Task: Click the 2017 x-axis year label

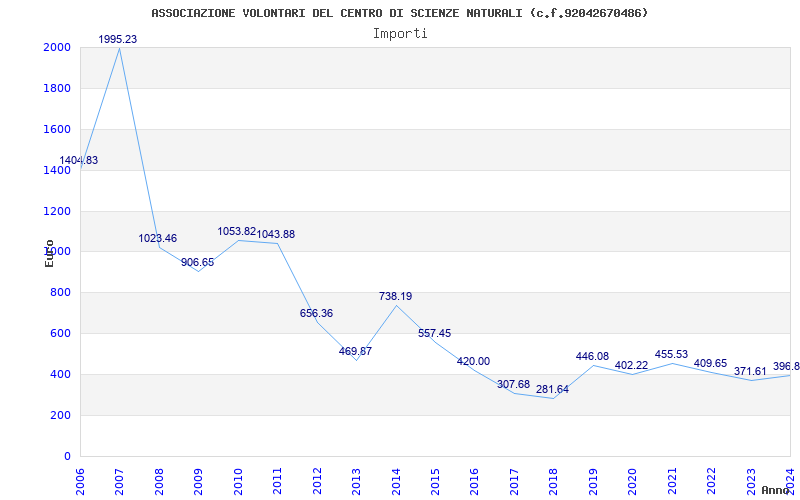Action: pyautogui.click(x=514, y=482)
